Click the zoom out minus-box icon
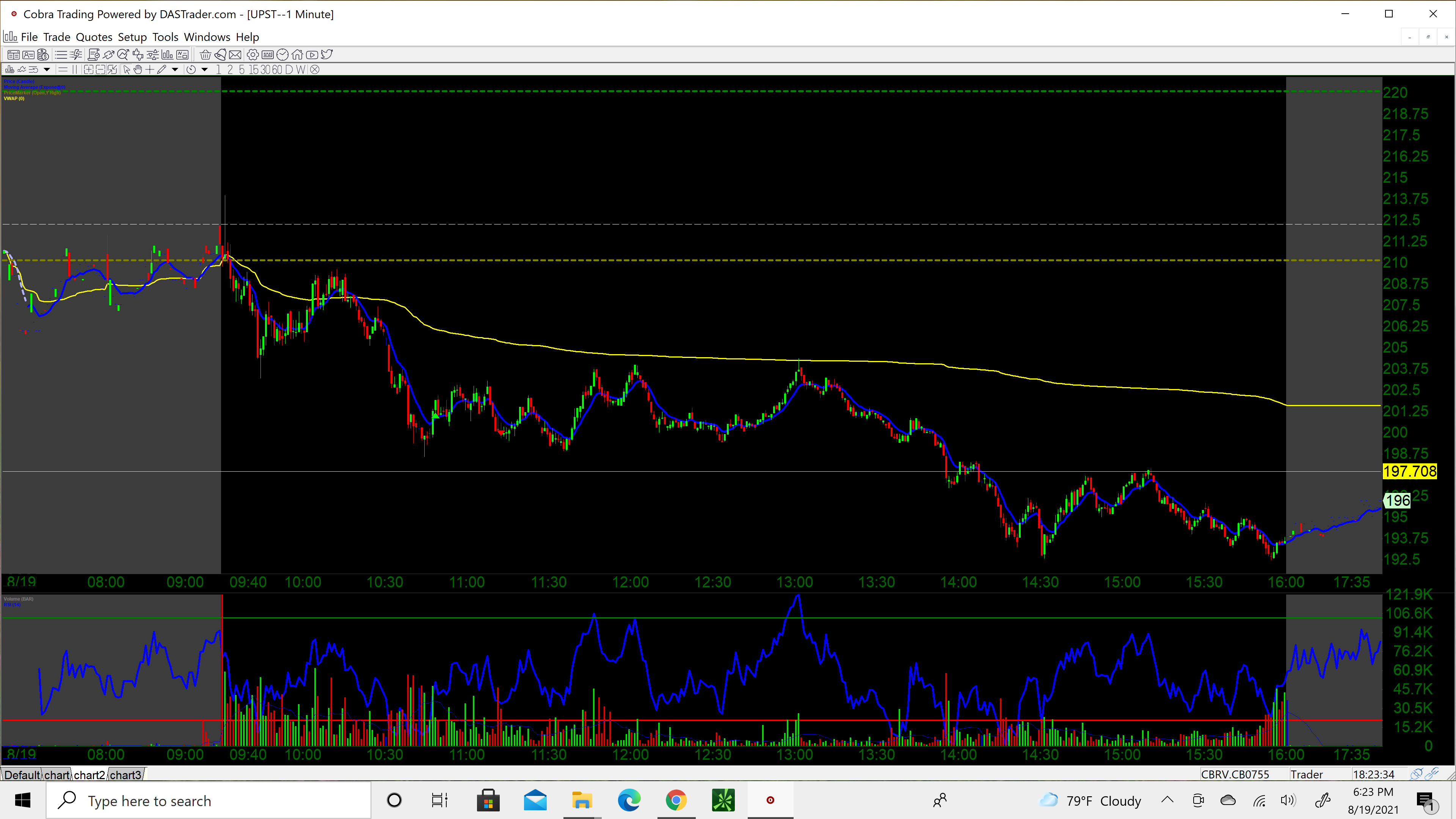The image size is (1456, 819). click(x=100, y=69)
